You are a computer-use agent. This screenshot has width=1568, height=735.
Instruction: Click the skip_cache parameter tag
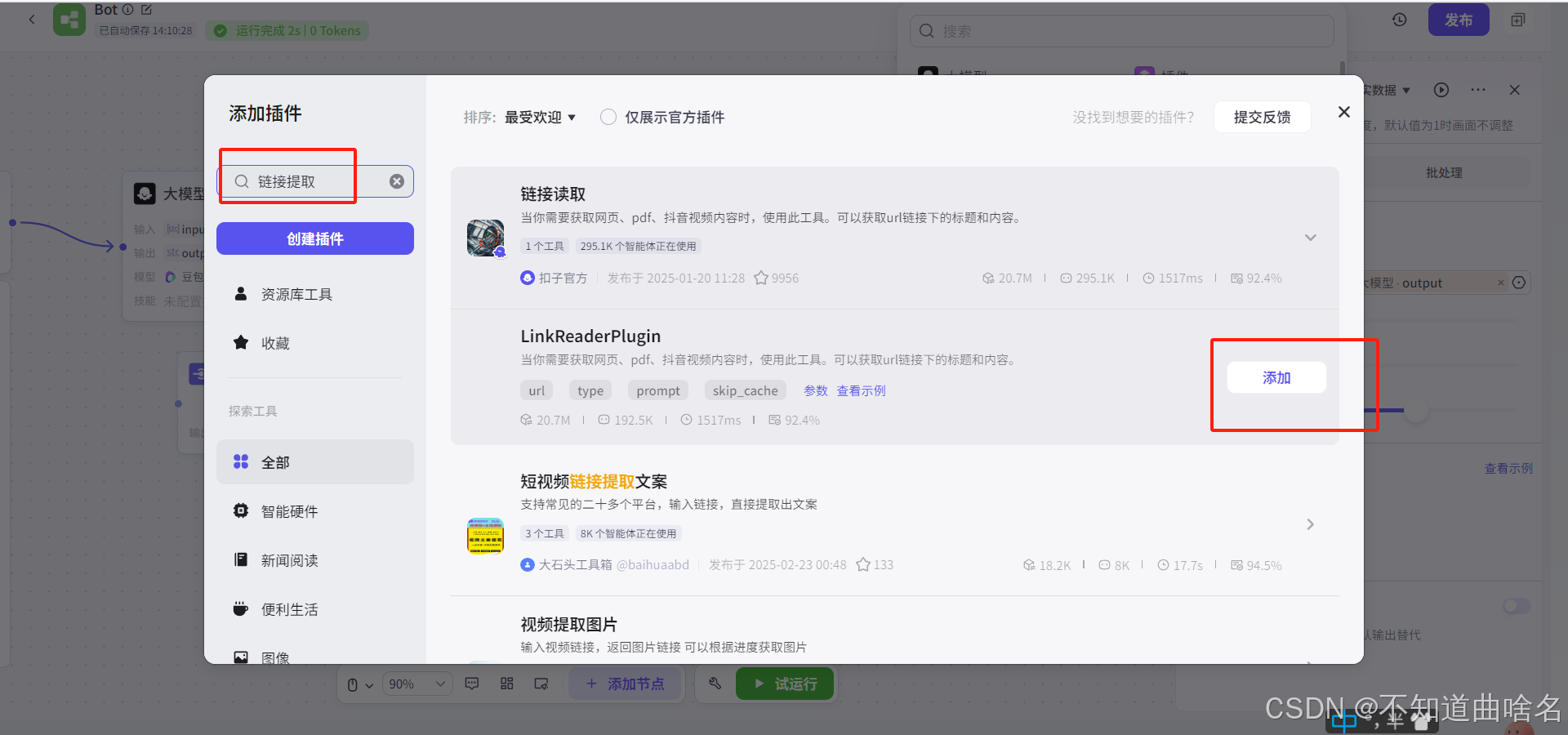click(x=745, y=390)
